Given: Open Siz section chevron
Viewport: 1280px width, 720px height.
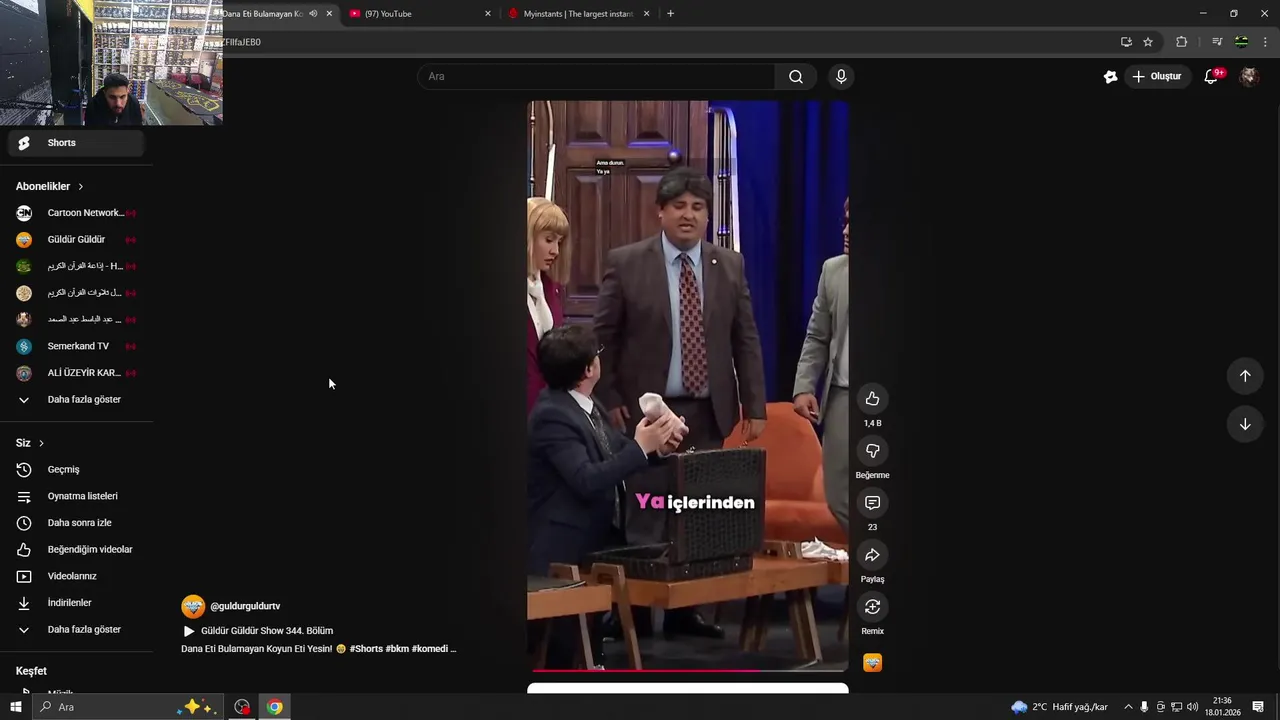Looking at the screenshot, I should (x=41, y=443).
